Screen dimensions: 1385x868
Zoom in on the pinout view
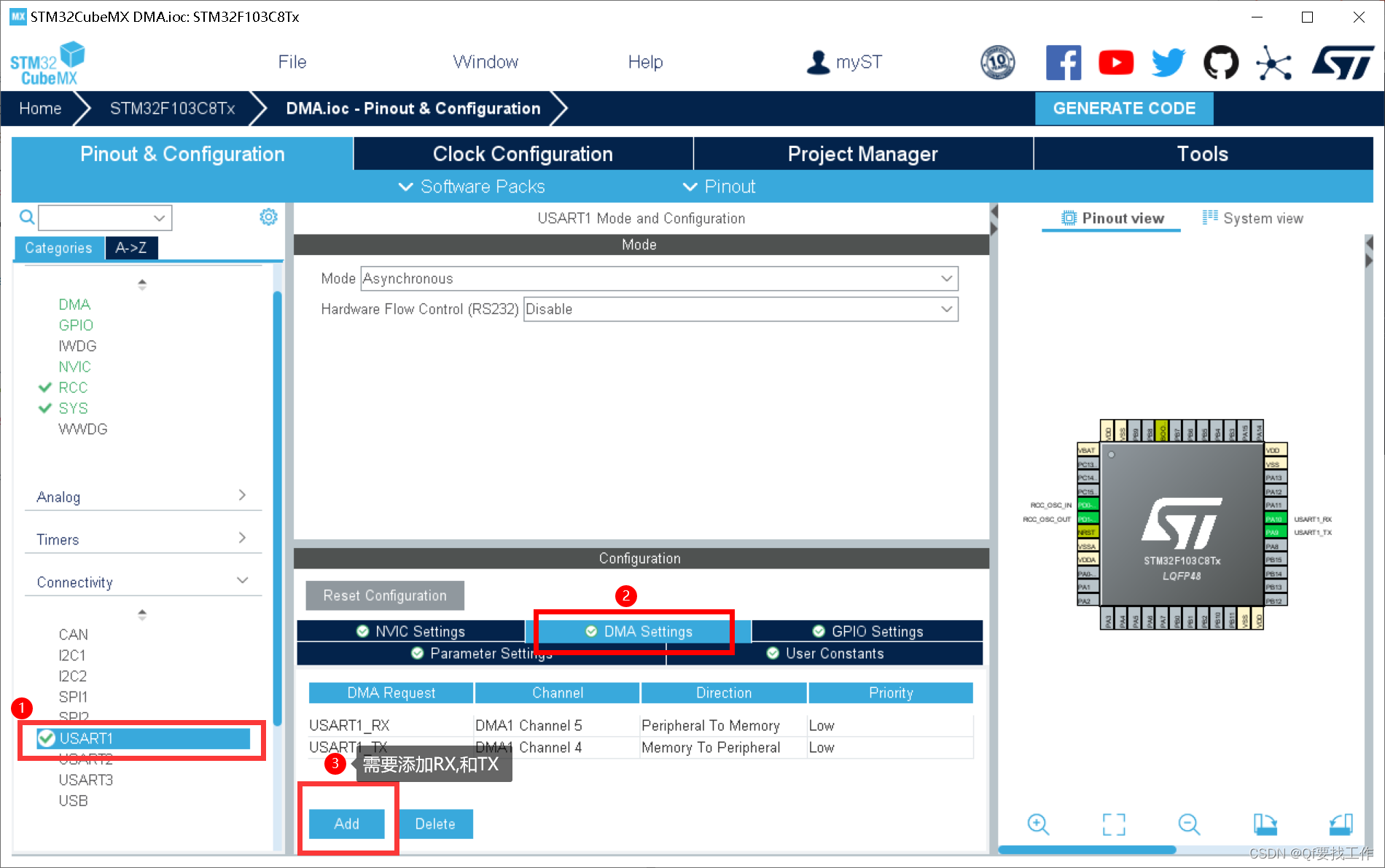(1038, 824)
